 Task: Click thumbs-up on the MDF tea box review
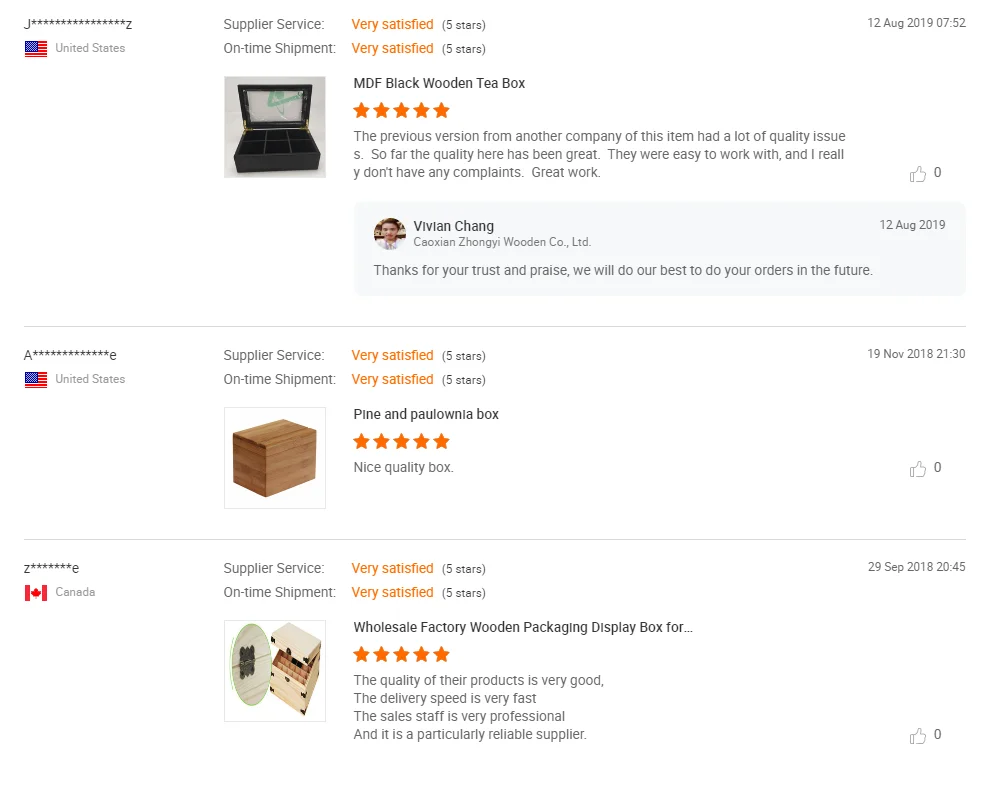918,174
